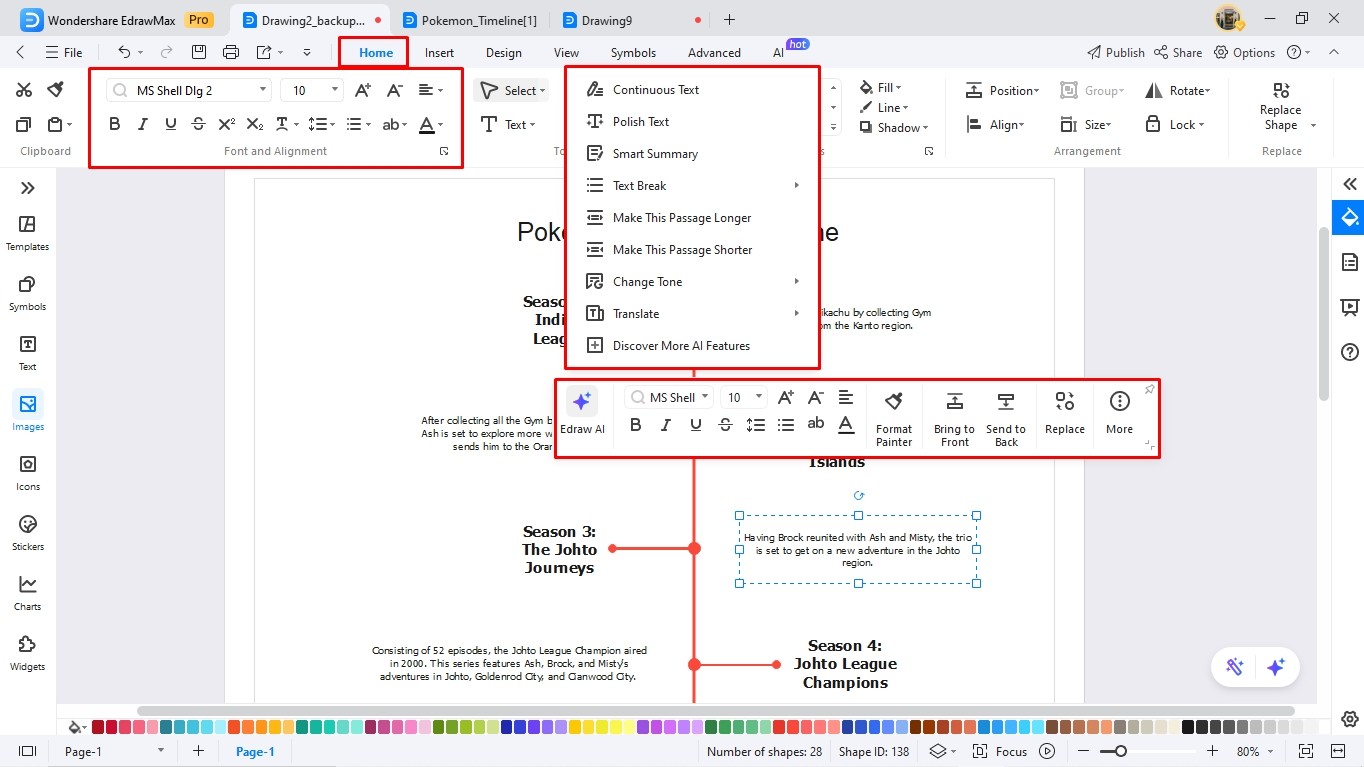Click Edraw AI in floating toolbar
1364x767 pixels.
point(582,411)
